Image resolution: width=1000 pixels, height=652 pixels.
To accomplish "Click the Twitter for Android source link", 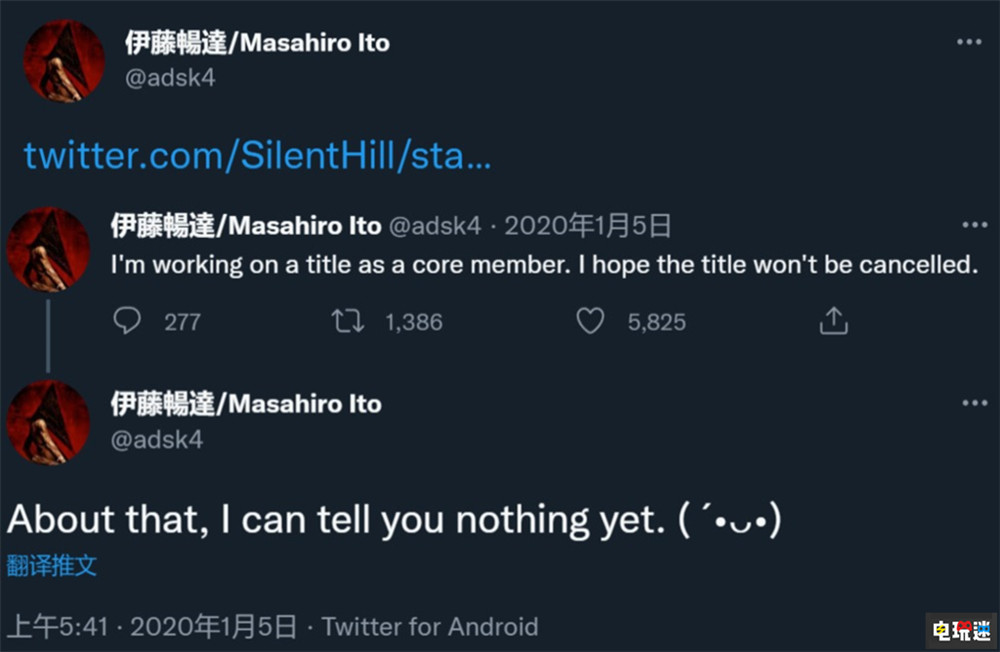I will (430, 627).
